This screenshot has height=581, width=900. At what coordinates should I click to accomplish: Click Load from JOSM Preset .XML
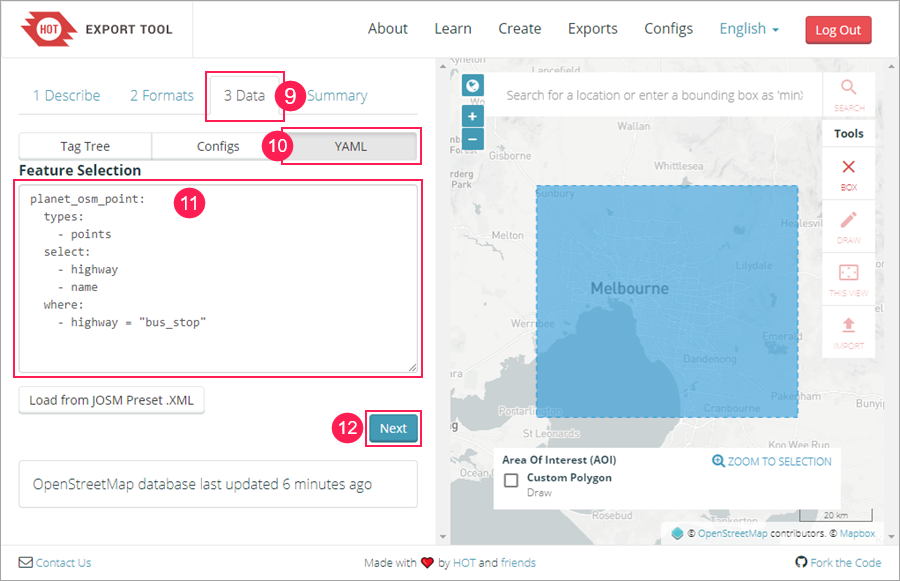point(111,400)
